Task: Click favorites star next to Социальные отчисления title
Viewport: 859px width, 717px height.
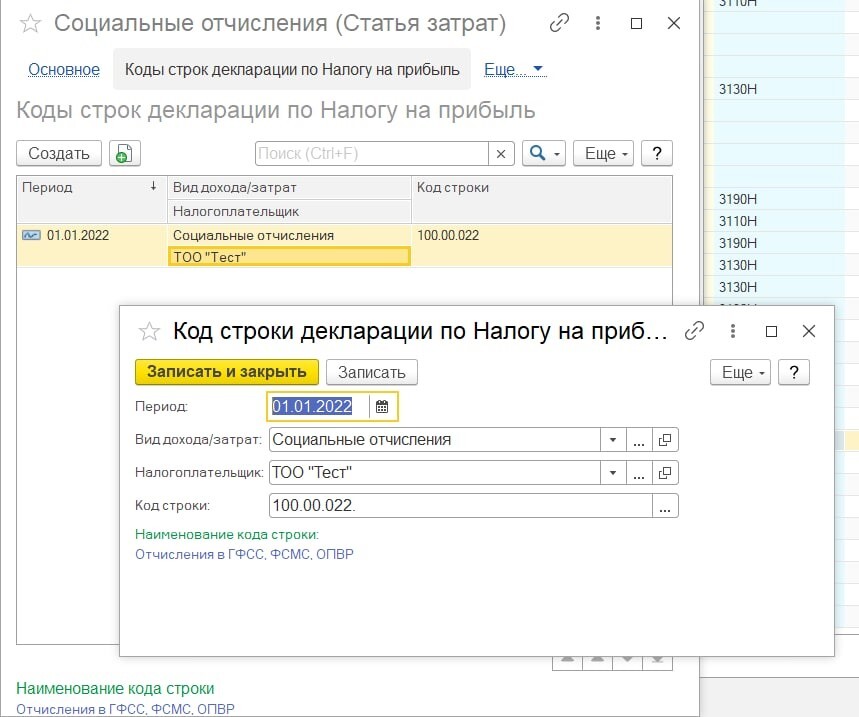Action: tap(31, 23)
